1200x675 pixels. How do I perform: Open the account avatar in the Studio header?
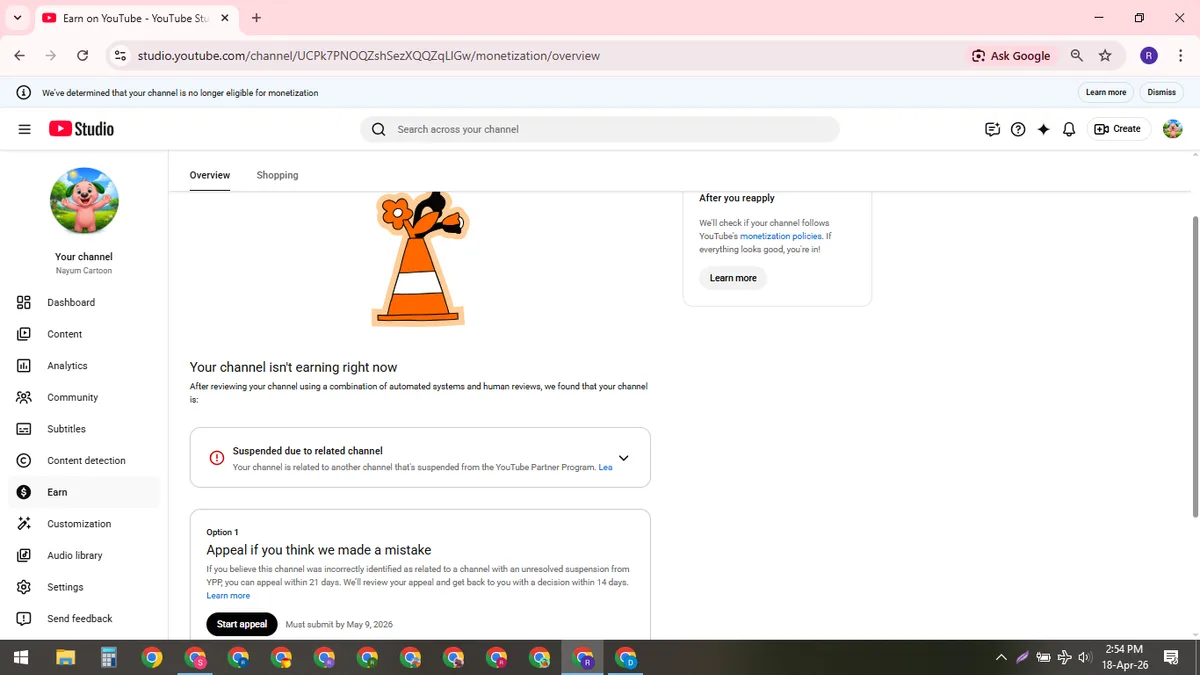(x=1173, y=129)
